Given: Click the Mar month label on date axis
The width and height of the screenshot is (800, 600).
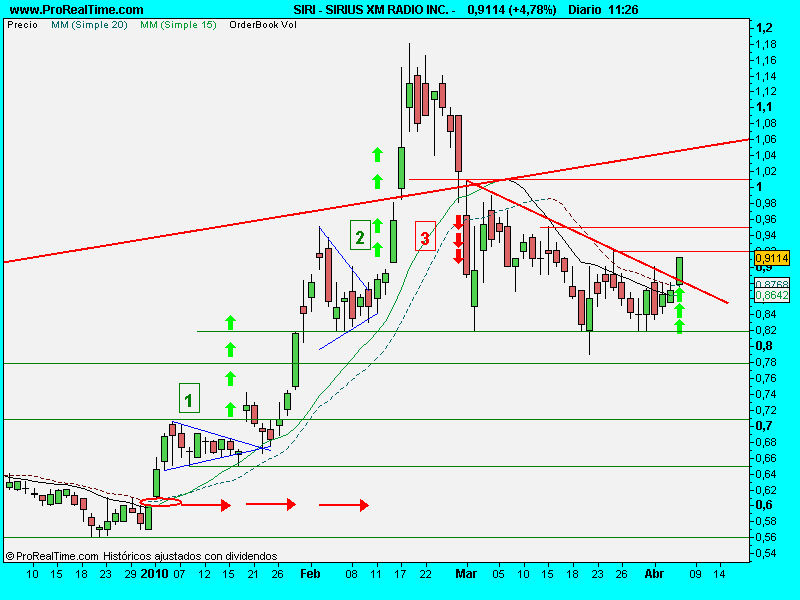Looking at the screenshot, I should click(x=466, y=574).
